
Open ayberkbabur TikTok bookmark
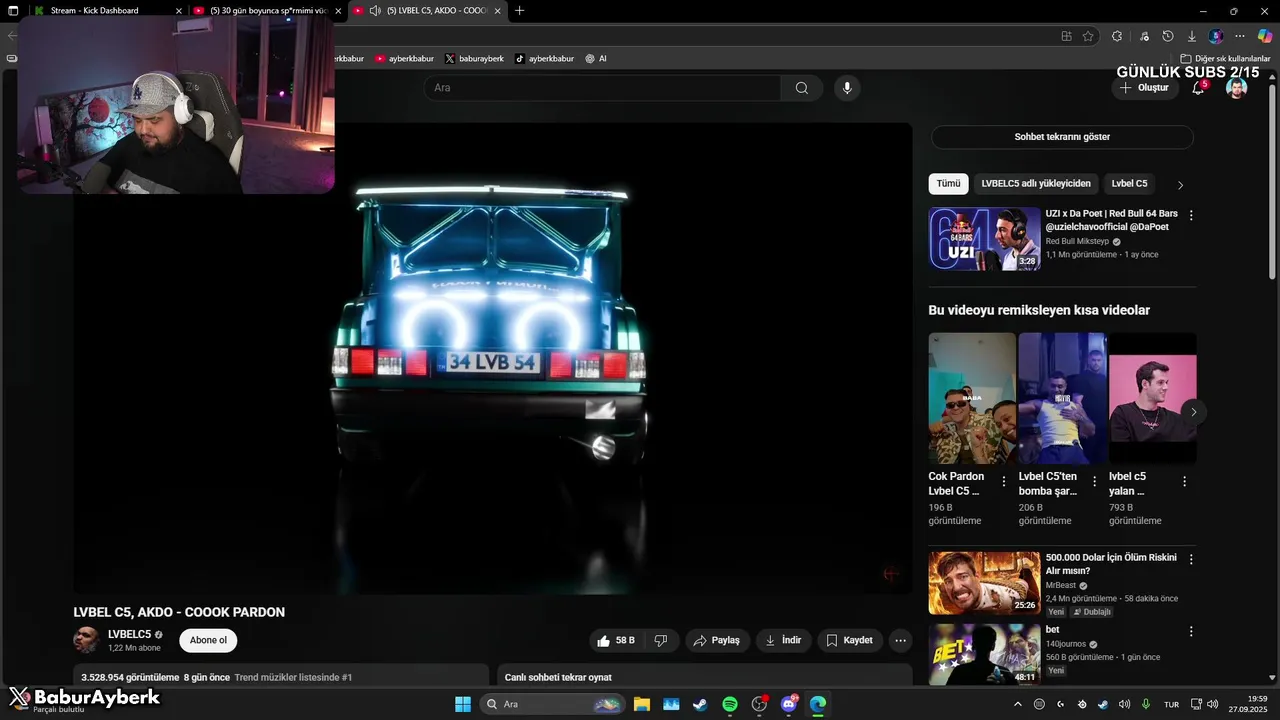tap(545, 59)
